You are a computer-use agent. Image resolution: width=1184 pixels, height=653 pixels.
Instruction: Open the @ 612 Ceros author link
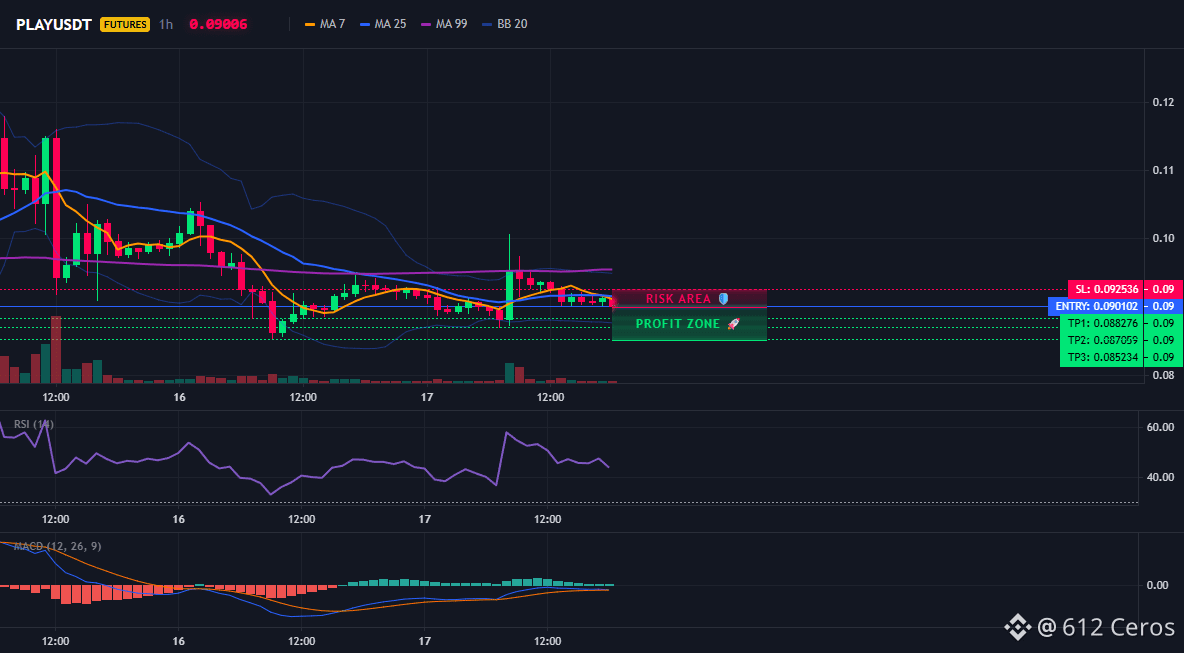(1105, 627)
